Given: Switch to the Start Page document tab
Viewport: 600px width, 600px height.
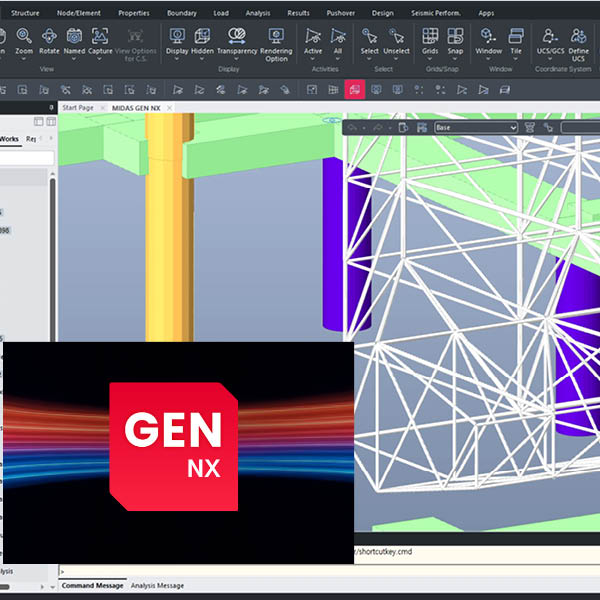Looking at the screenshot, I should 78,108.
